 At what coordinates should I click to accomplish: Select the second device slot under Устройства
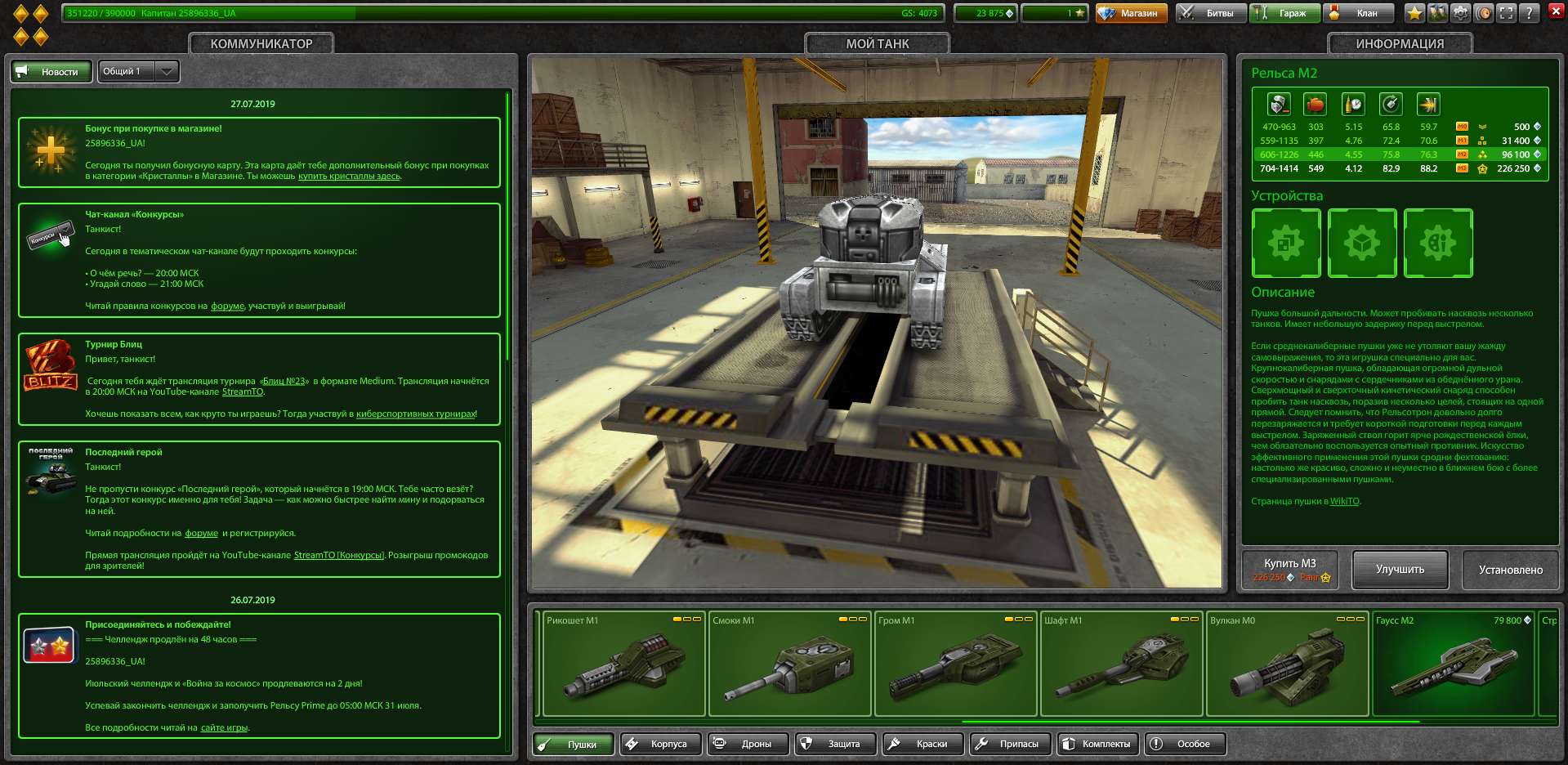pos(1362,243)
